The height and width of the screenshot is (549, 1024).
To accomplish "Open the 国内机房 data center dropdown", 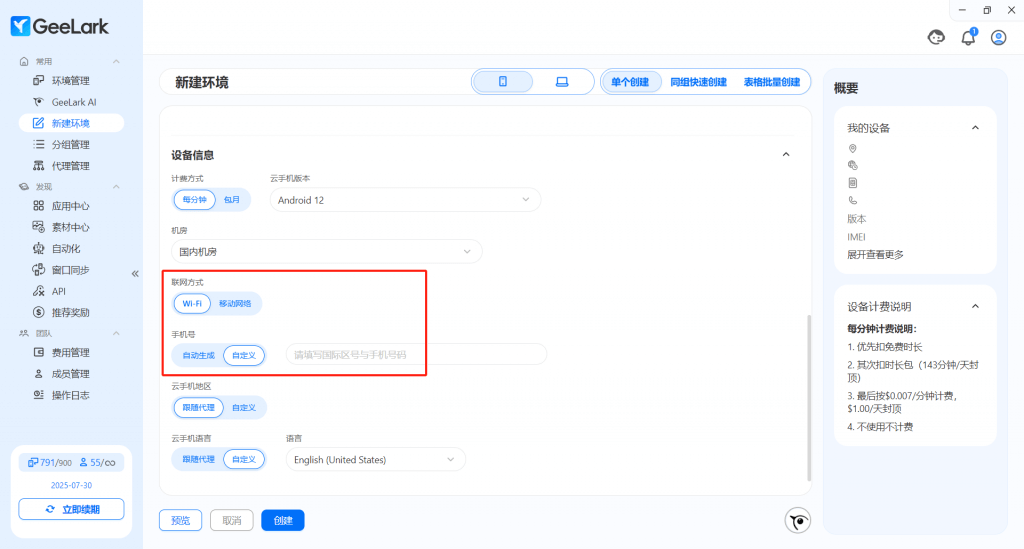I will (326, 252).
